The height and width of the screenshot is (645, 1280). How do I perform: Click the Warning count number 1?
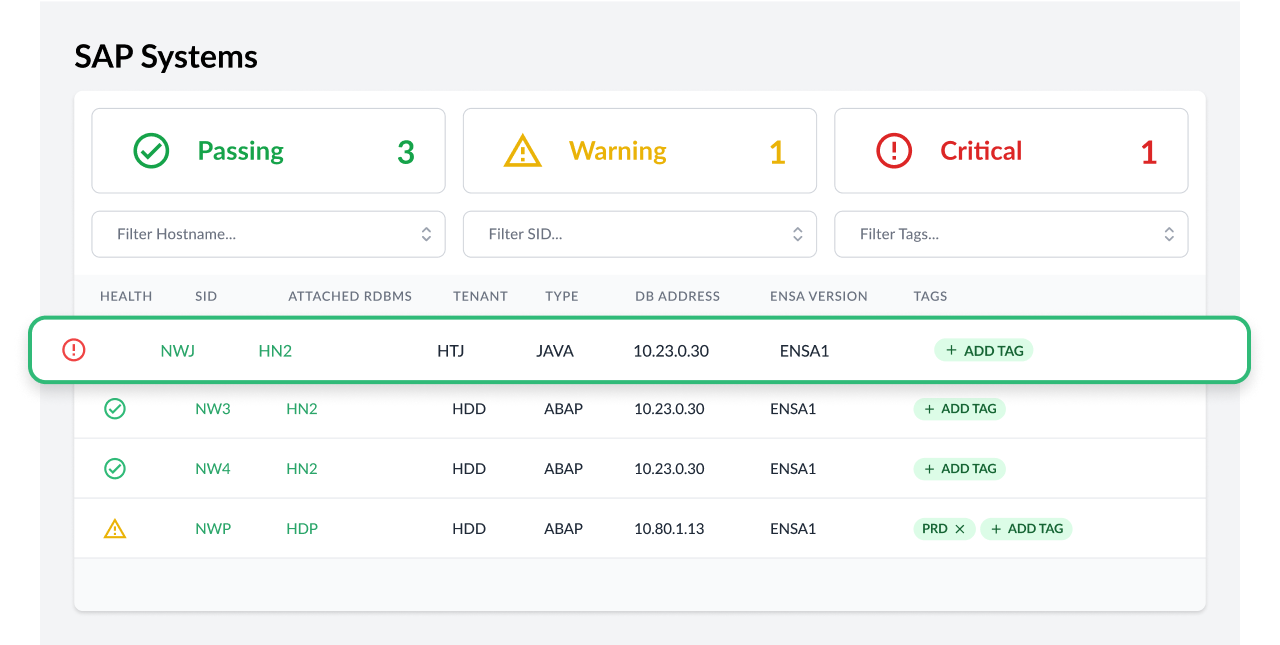click(777, 152)
